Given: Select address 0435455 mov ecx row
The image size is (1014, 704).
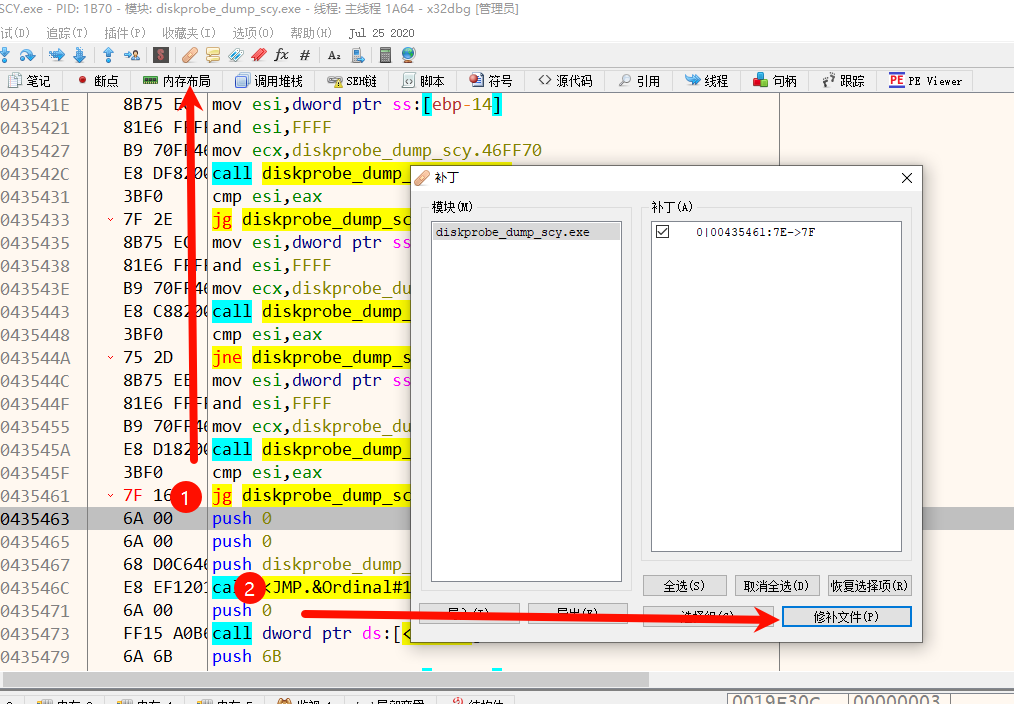Looking at the screenshot, I should coord(35,427).
